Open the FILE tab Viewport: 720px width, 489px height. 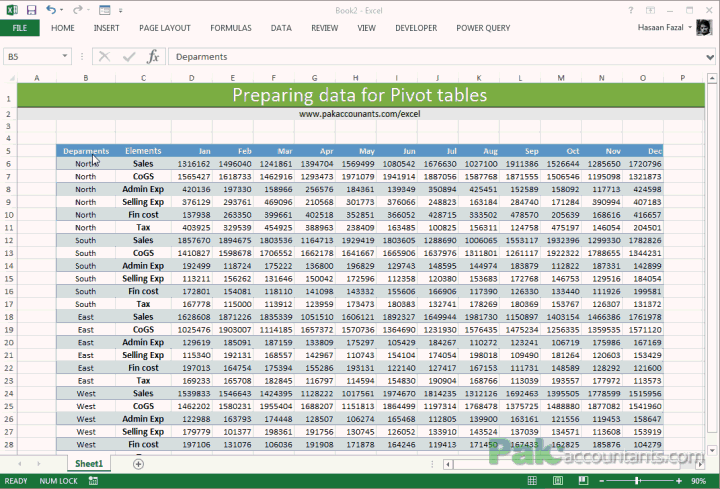19,28
